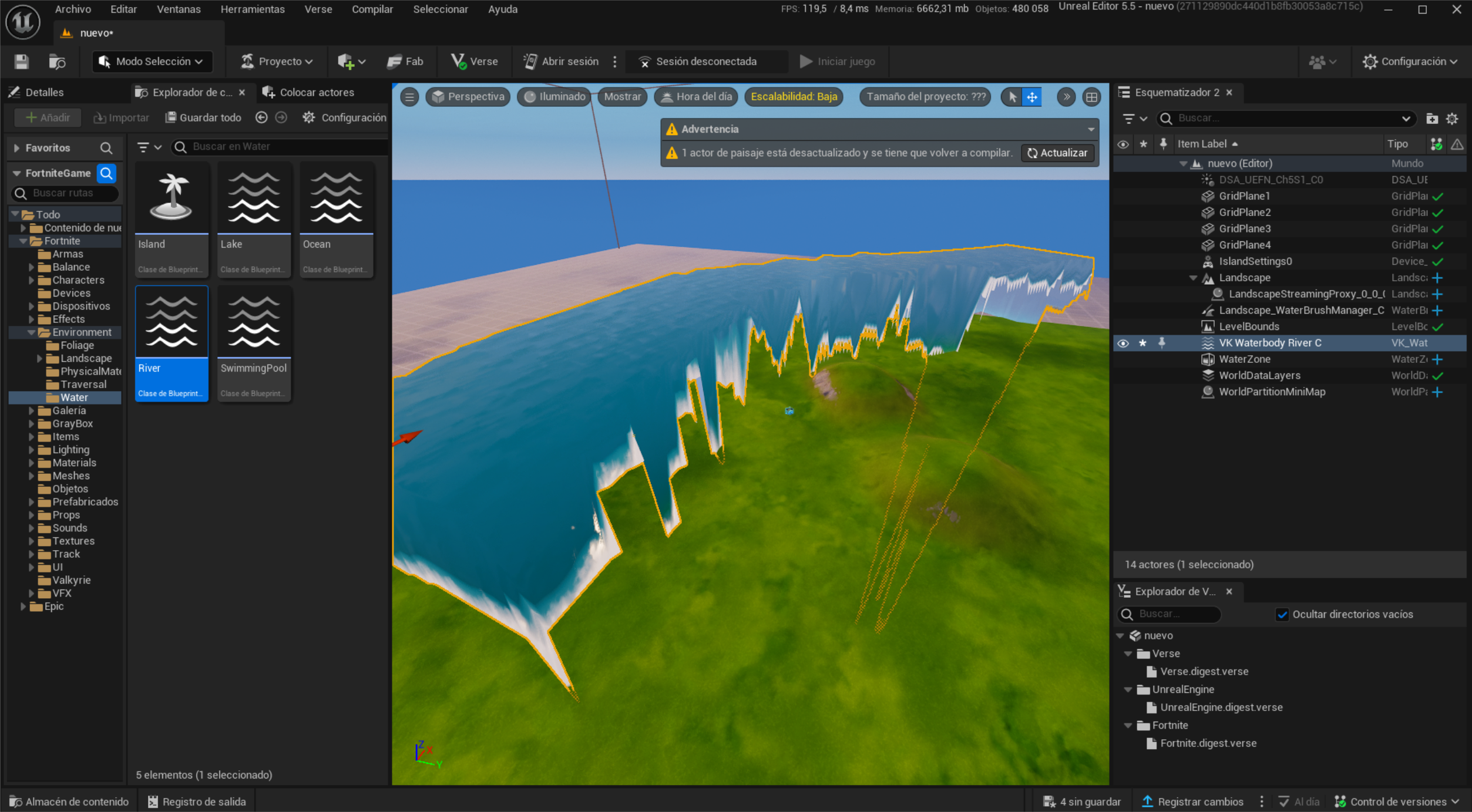
Task: Click the search icon beside Favoritos
Action: click(x=106, y=148)
